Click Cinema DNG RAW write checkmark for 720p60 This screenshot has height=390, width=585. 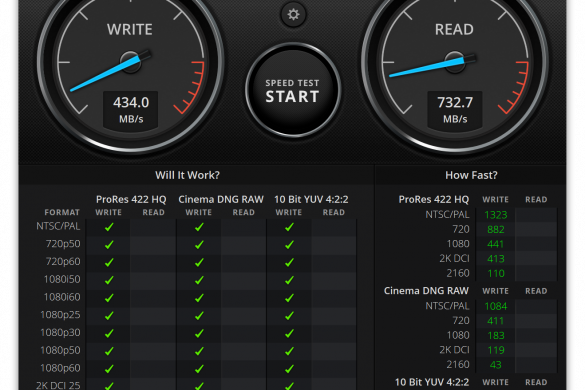(x=199, y=262)
